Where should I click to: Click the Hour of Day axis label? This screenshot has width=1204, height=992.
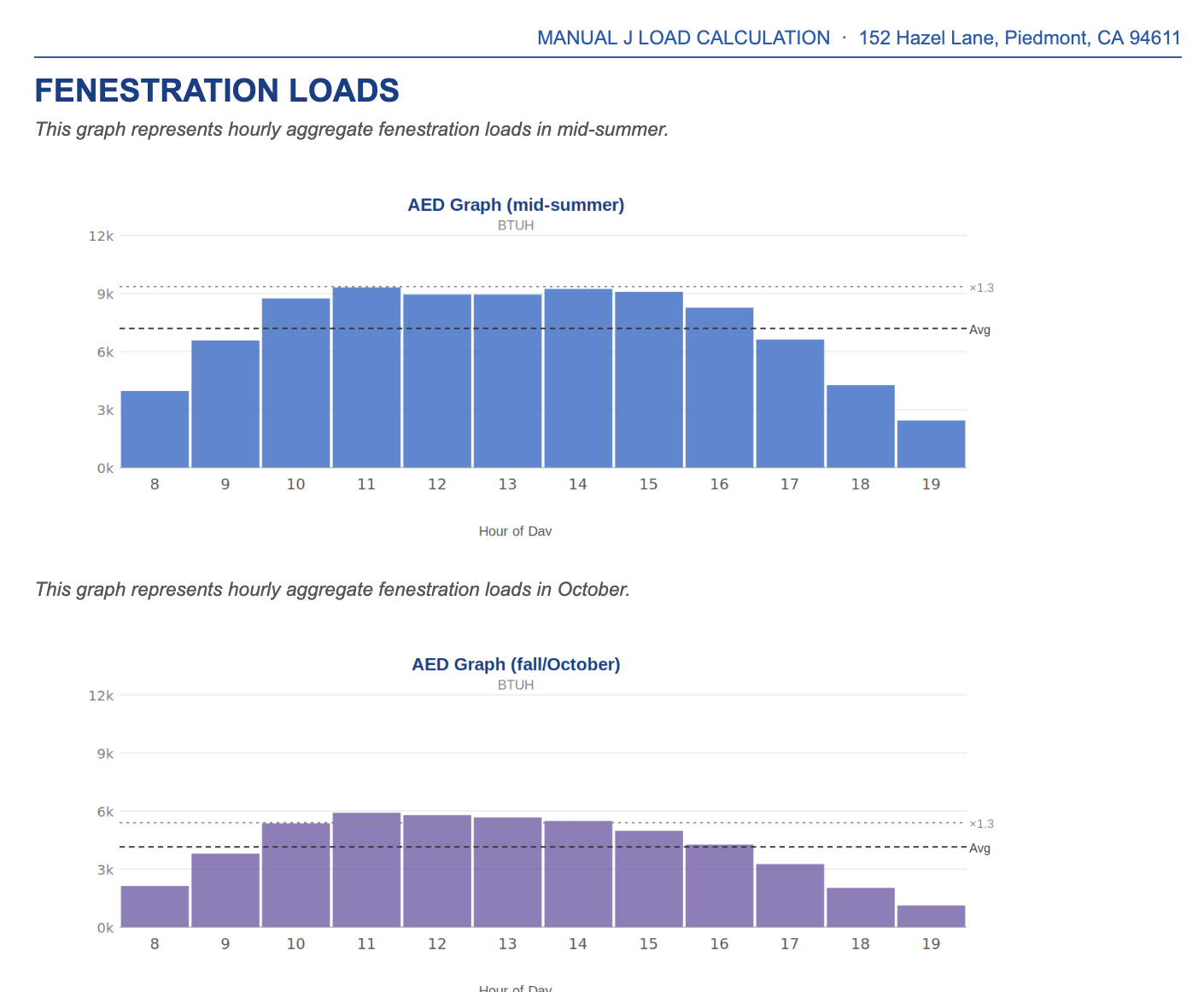point(514,531)
